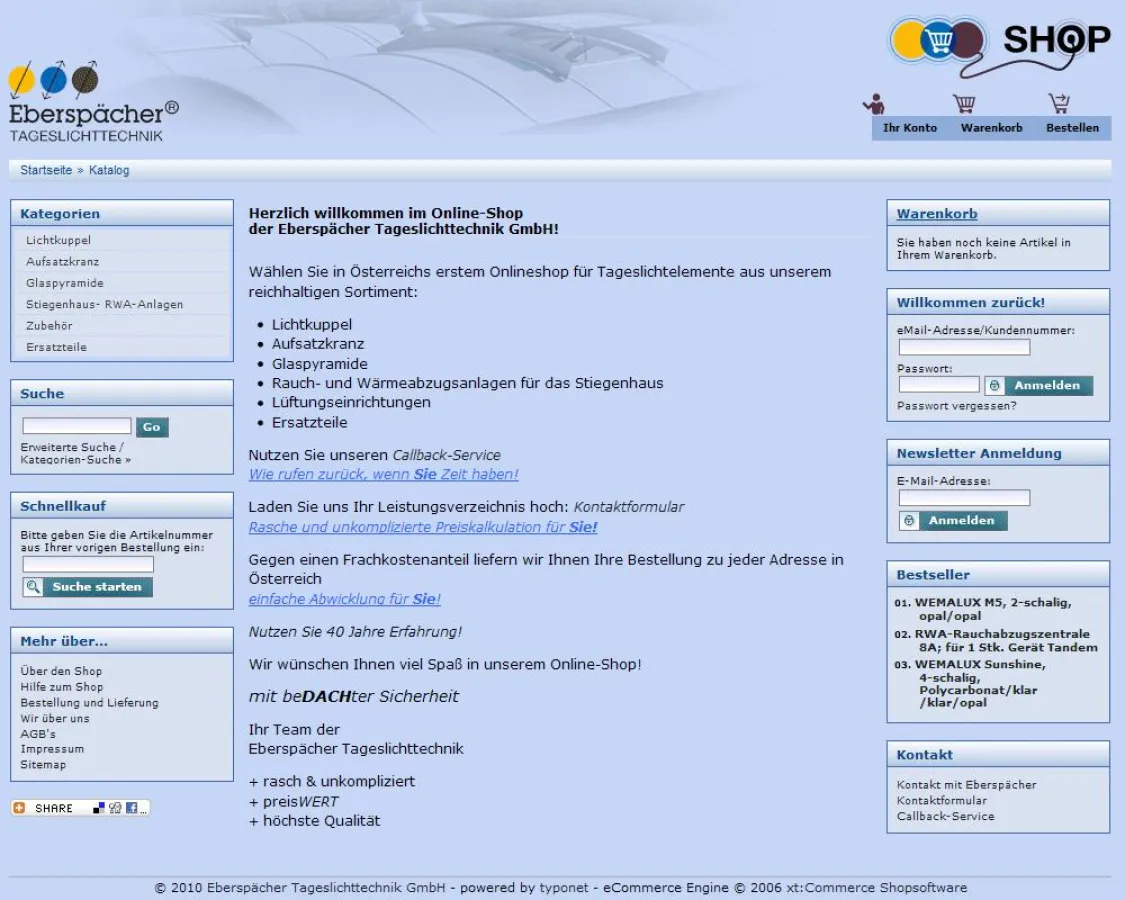View Warenkorb using the shopping cart icon
The image size is (1125, 900).
963,101
